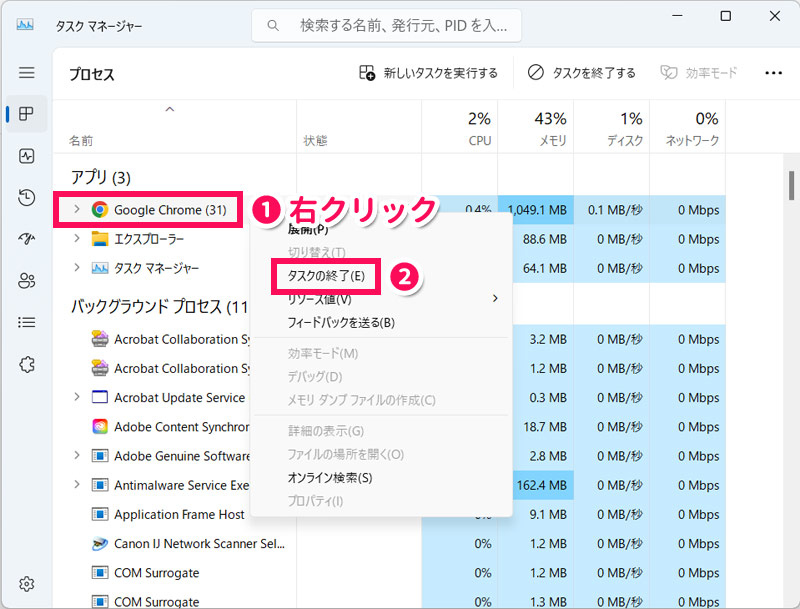
Task: Choose フィードバックを送る(B) in context menu
Action: [x=341, y=323]
